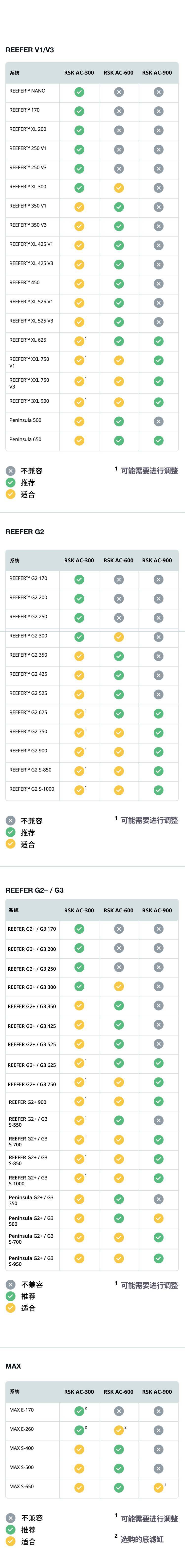The width and height of the screenshot is (185, 1568).
Task: Click the AC-900 gray X for MAX S-400
Action: pos(158,1449)
